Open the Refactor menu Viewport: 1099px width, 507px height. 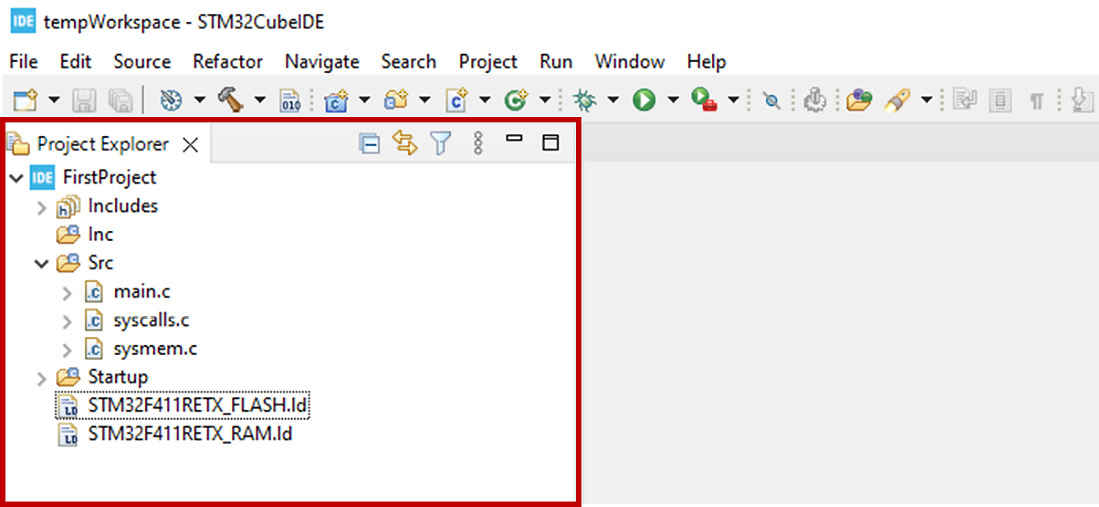[228, 62]
